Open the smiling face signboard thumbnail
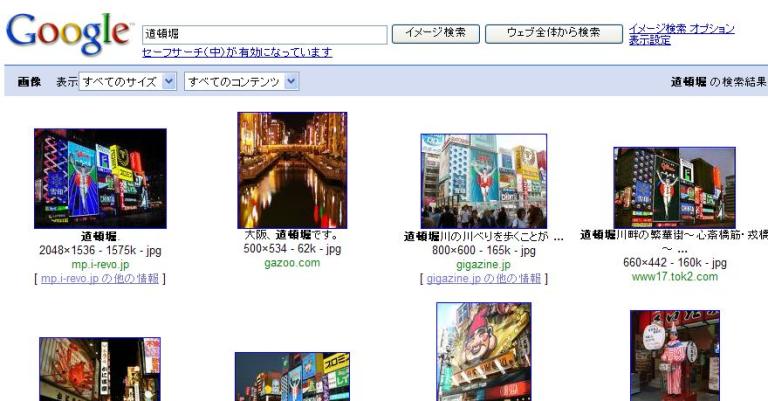 [x=484, y=352]
